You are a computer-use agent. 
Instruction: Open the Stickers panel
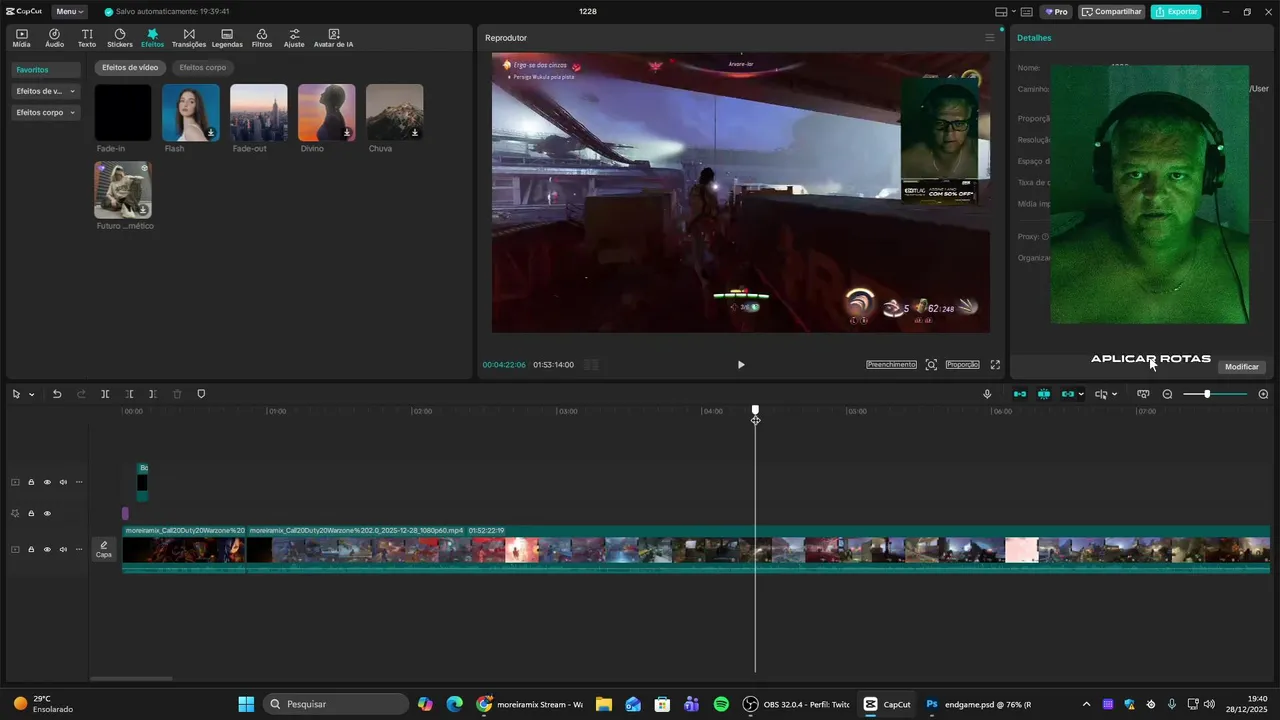point(120,38)
